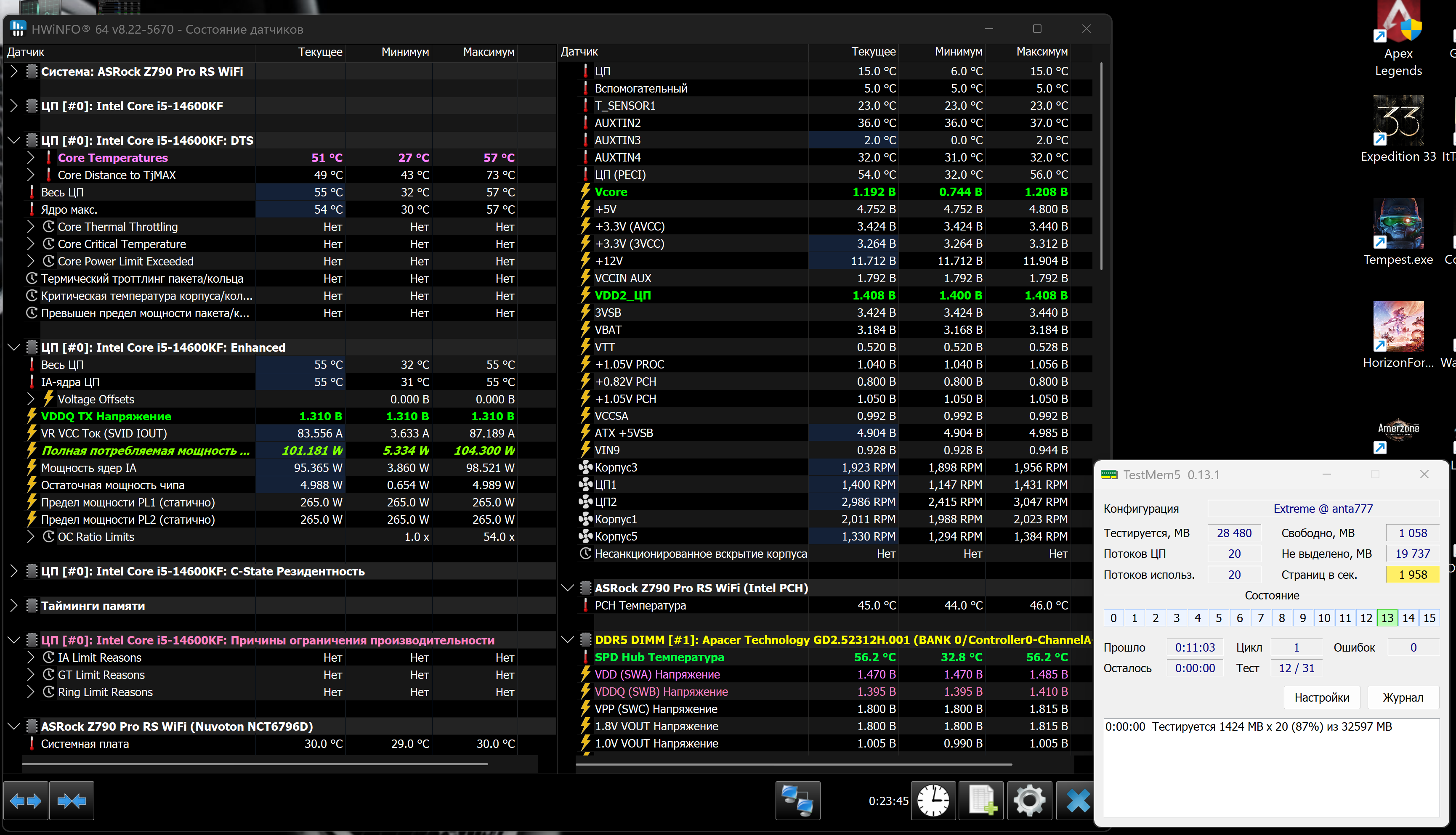The image size is (1456, 835).
Task: Expand the Тайминги памяти group
Action: click(x=14, y=606)
